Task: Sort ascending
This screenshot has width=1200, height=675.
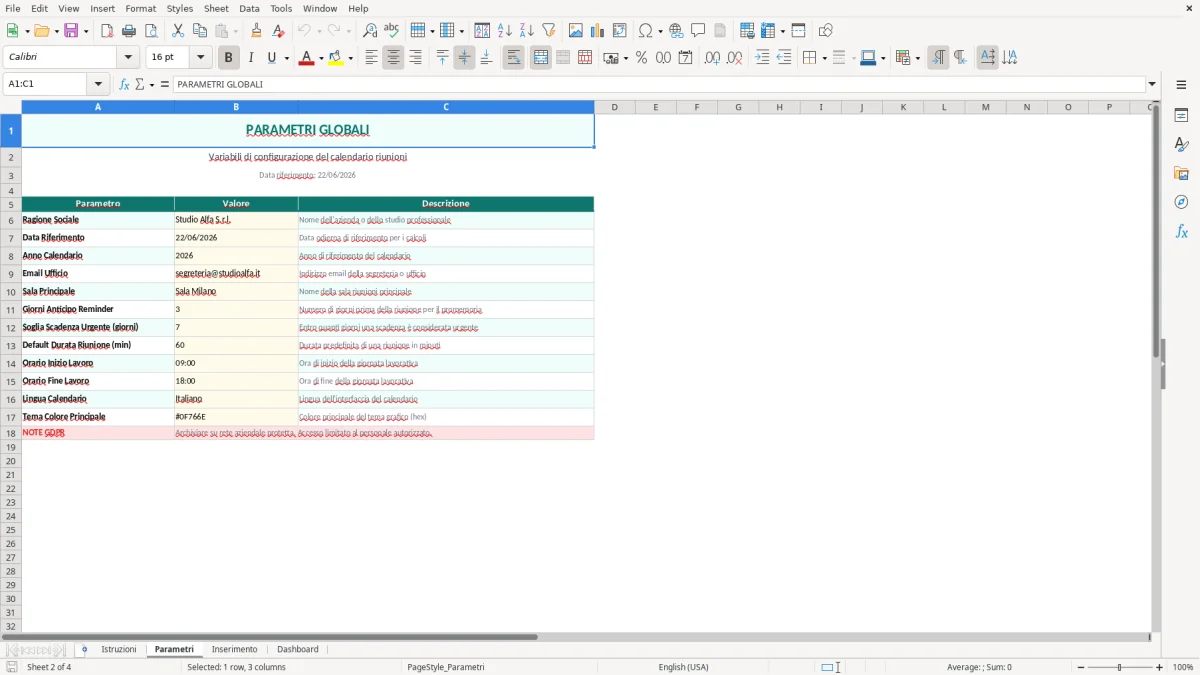Action: (505, 31)
